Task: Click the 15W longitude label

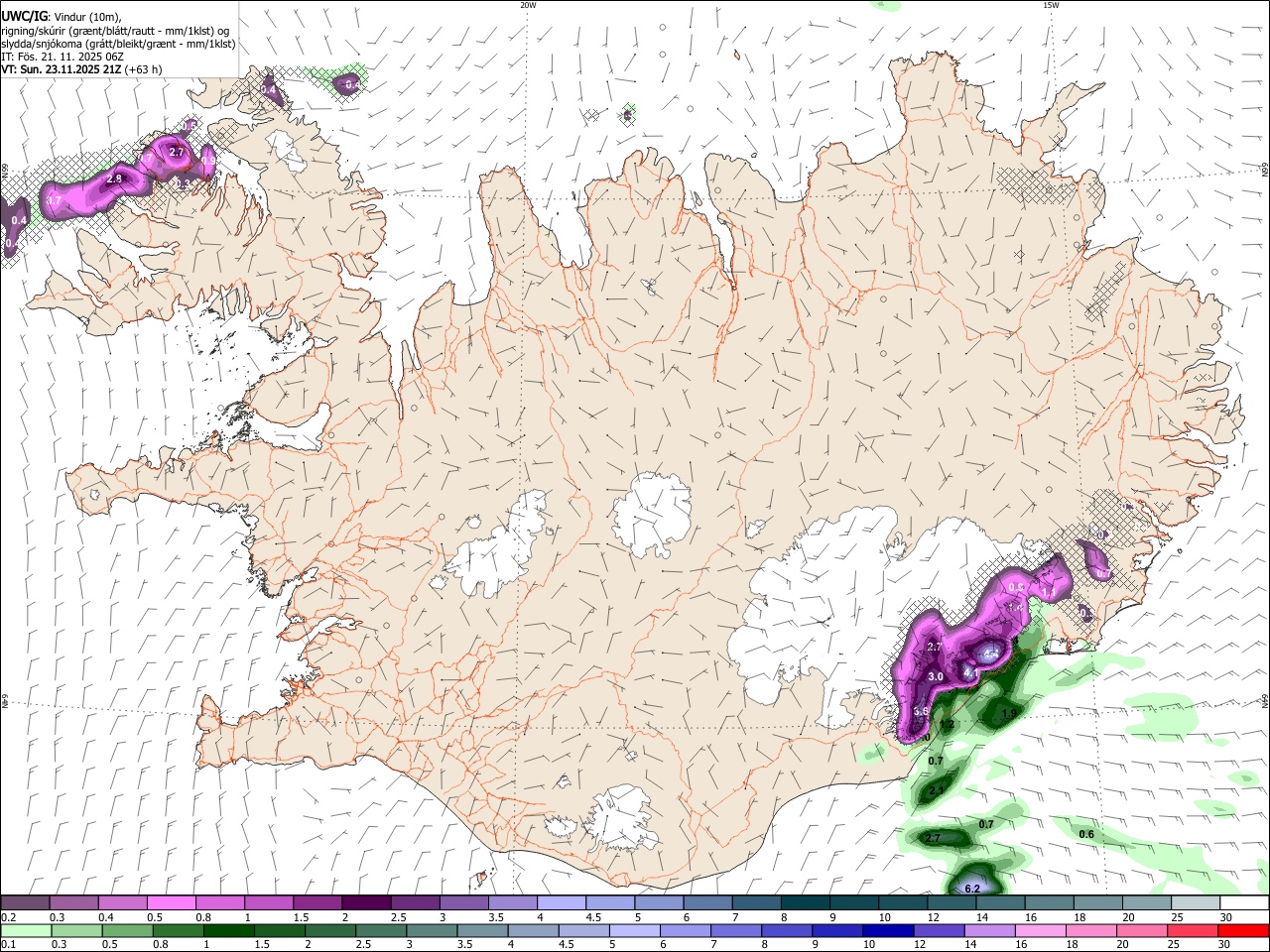Action: coord(1051,4)
